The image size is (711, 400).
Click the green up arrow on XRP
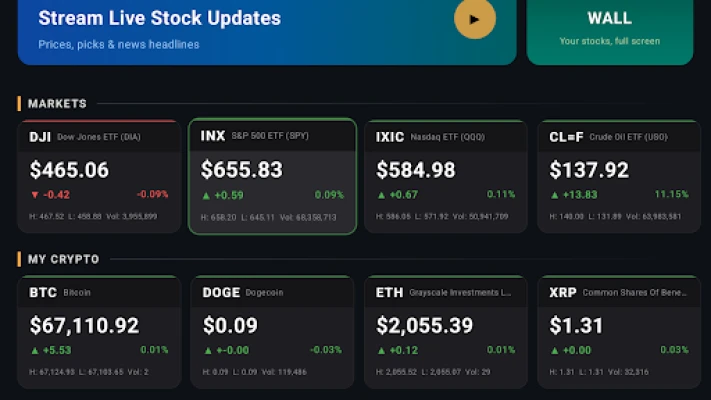pyautogui.click(x=555, y=351)
